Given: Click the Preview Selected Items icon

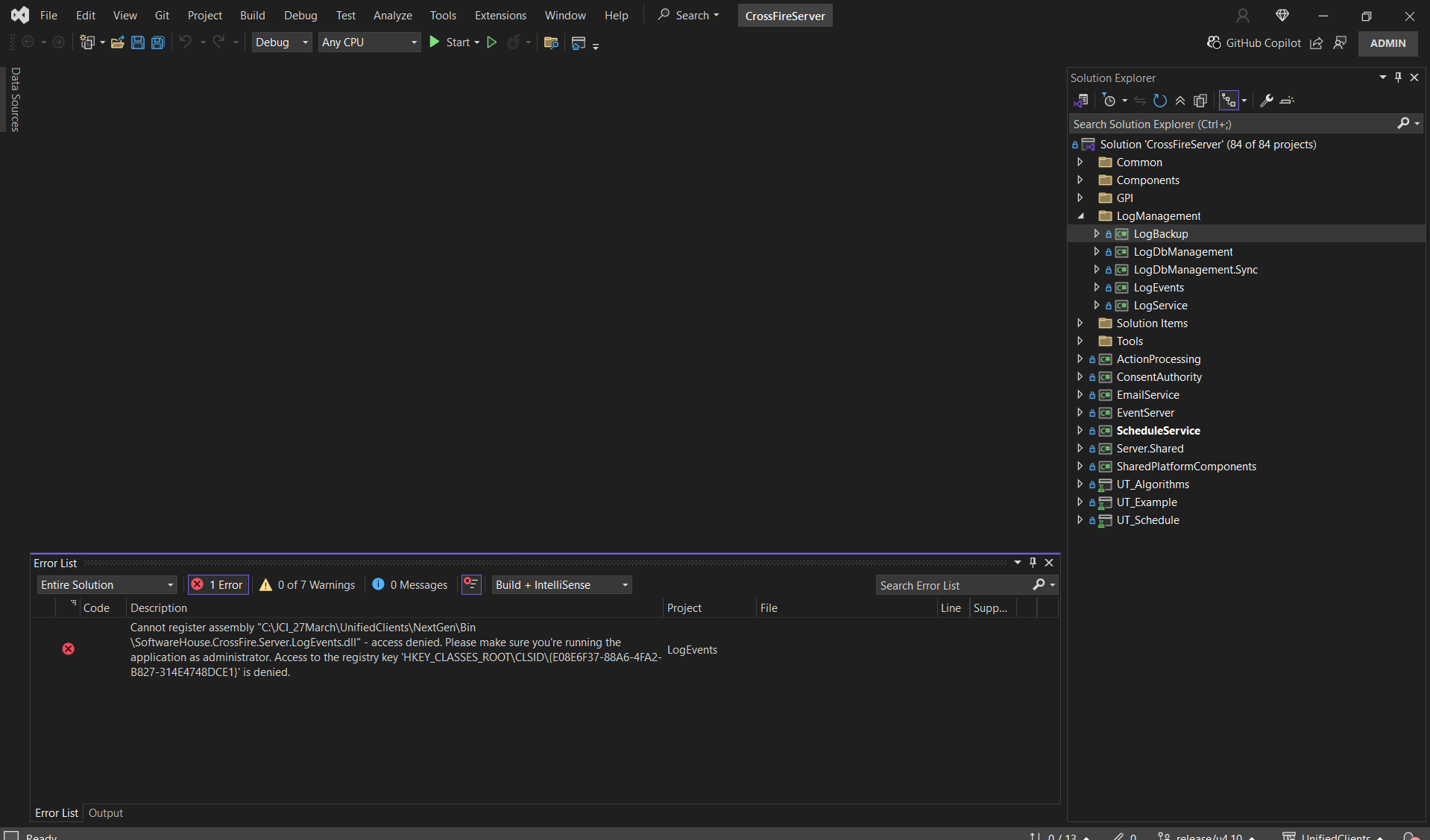Looking at the screenshot, I should point(1287,101).
